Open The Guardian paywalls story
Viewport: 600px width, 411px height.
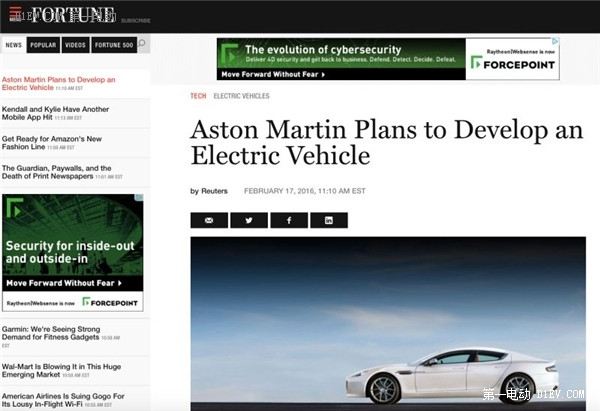click(x=61, y=172)
